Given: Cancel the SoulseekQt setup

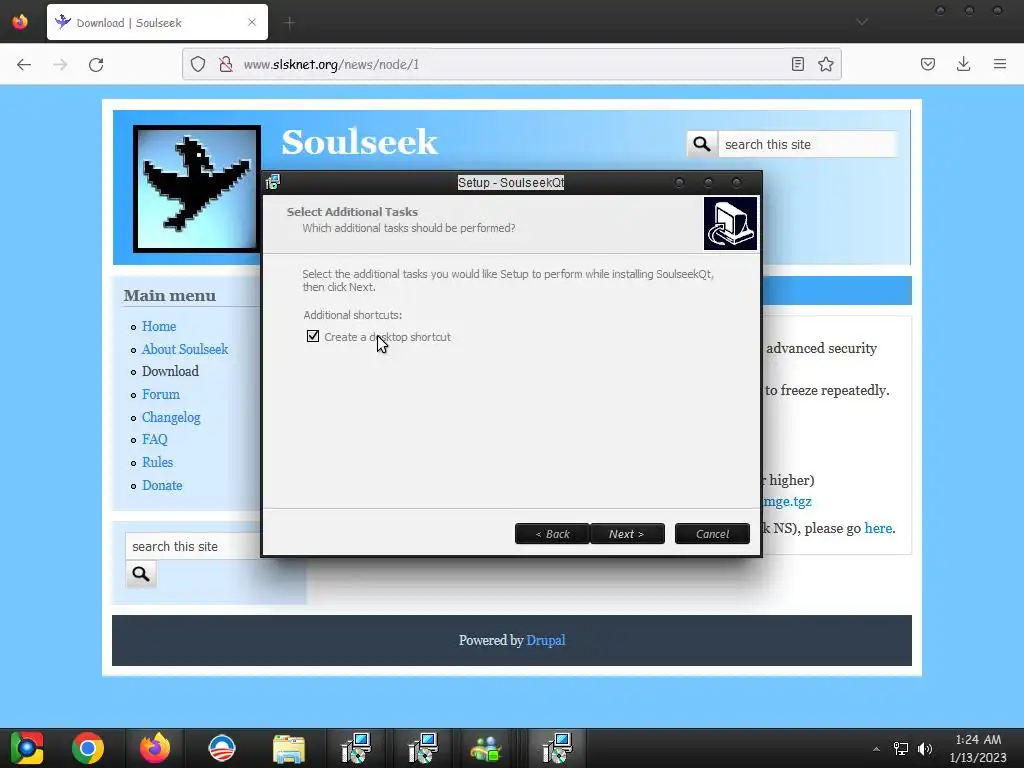Looking at the screenshot, I should coord(712,534).
